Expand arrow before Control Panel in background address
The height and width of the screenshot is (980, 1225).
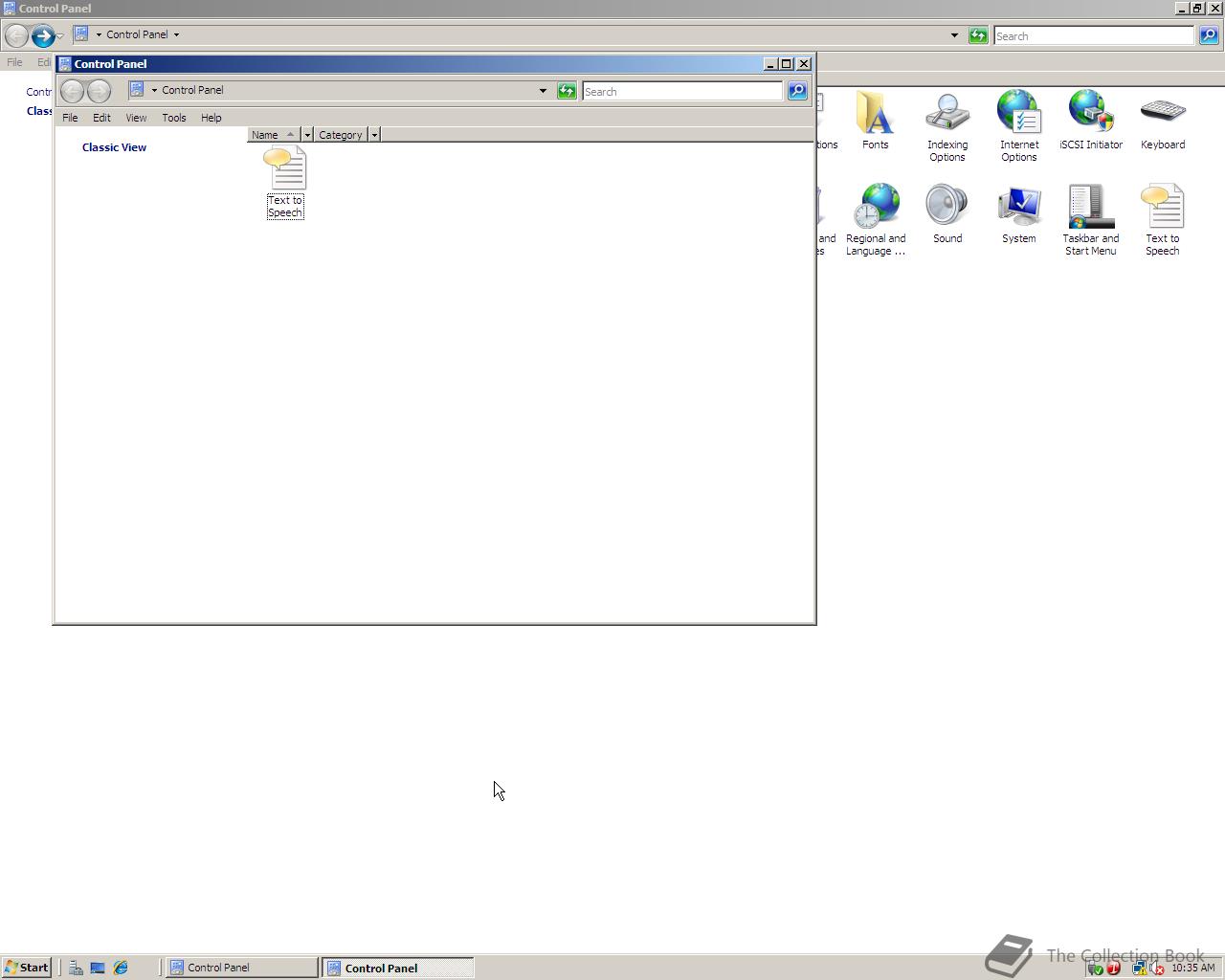[x=99, y=34]
